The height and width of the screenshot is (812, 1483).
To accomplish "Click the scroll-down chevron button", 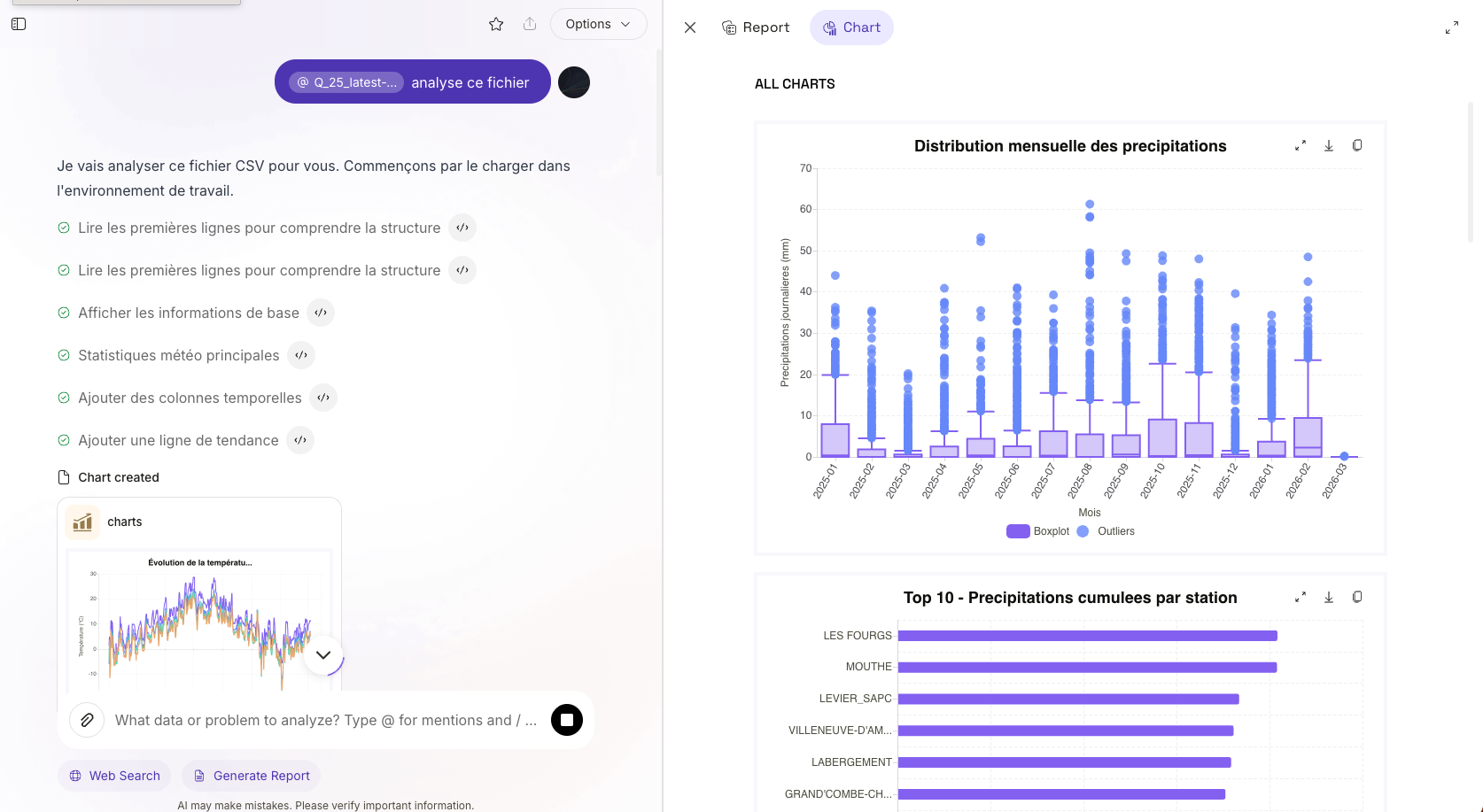I will [x=323, y=655].
